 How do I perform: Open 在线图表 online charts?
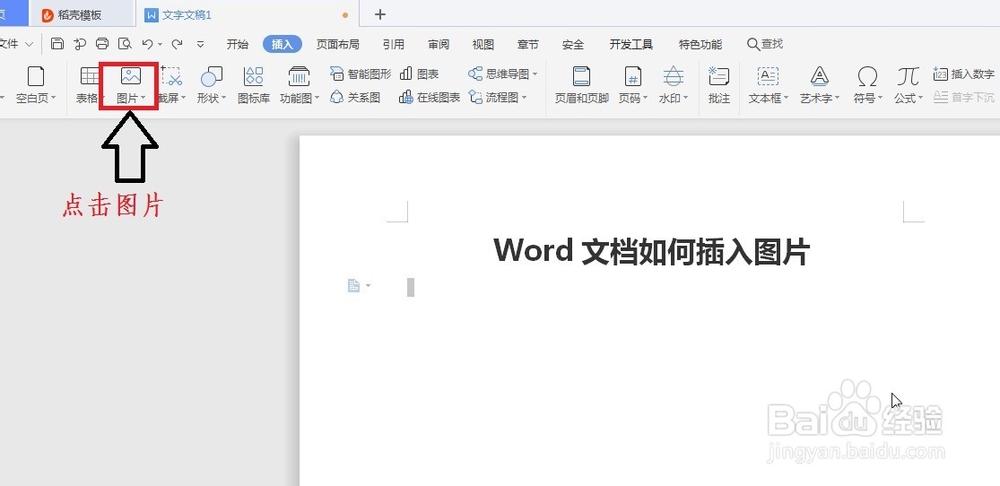[x=429, y=98]
